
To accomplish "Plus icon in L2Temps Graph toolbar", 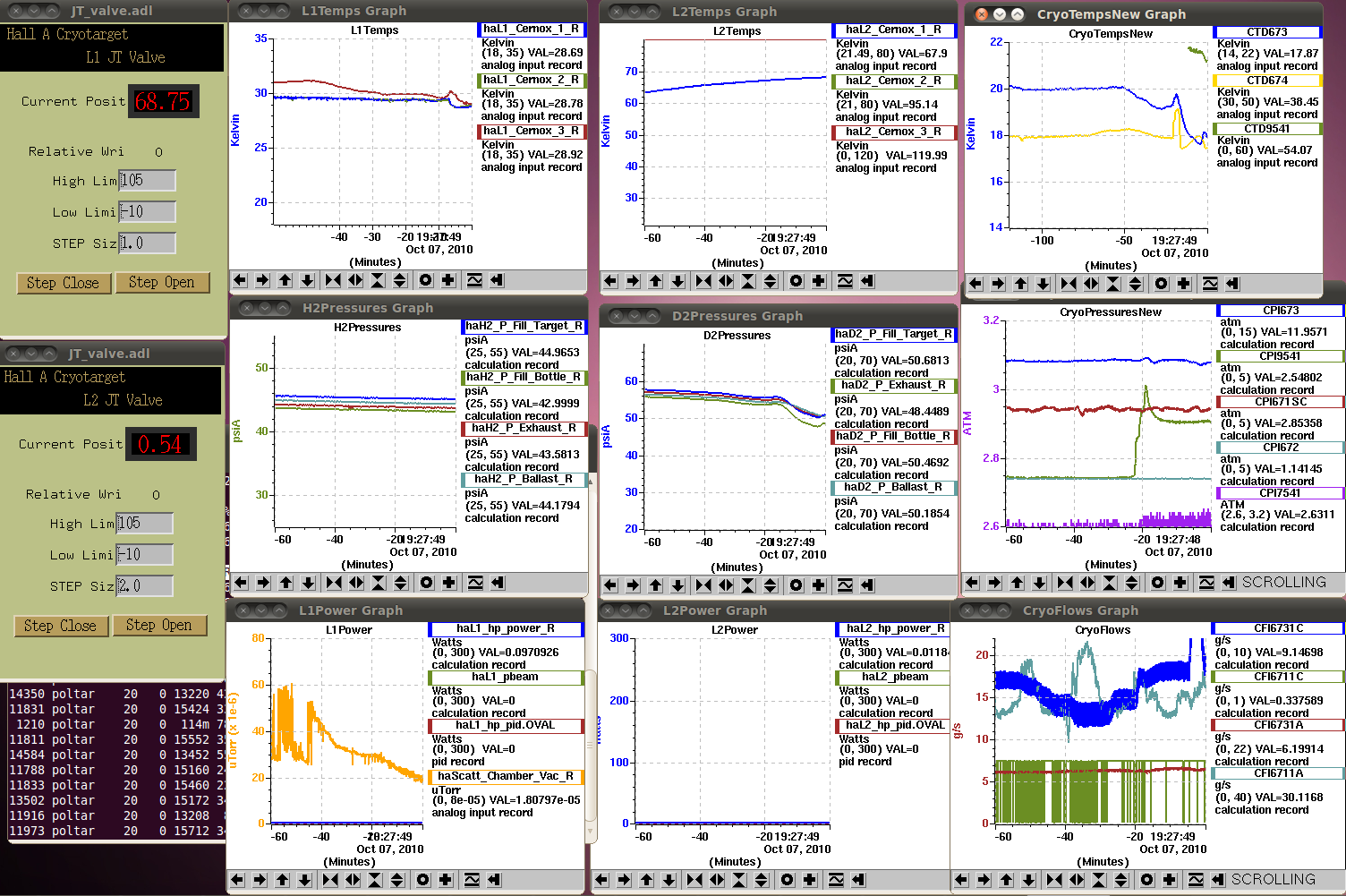I will pyautogui.click(x=819, y=281).
